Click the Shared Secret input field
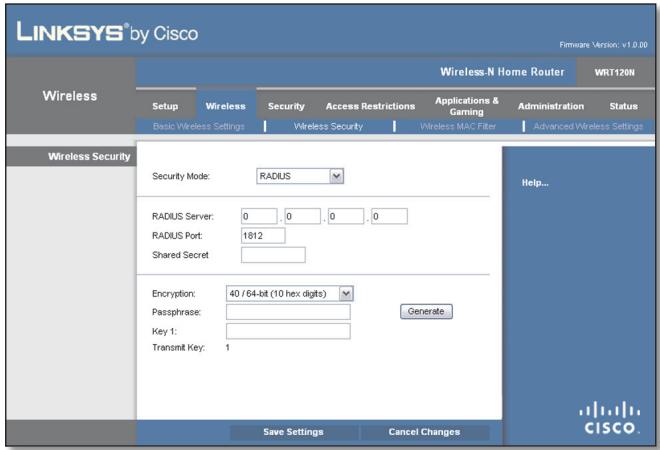 point(273,255)
